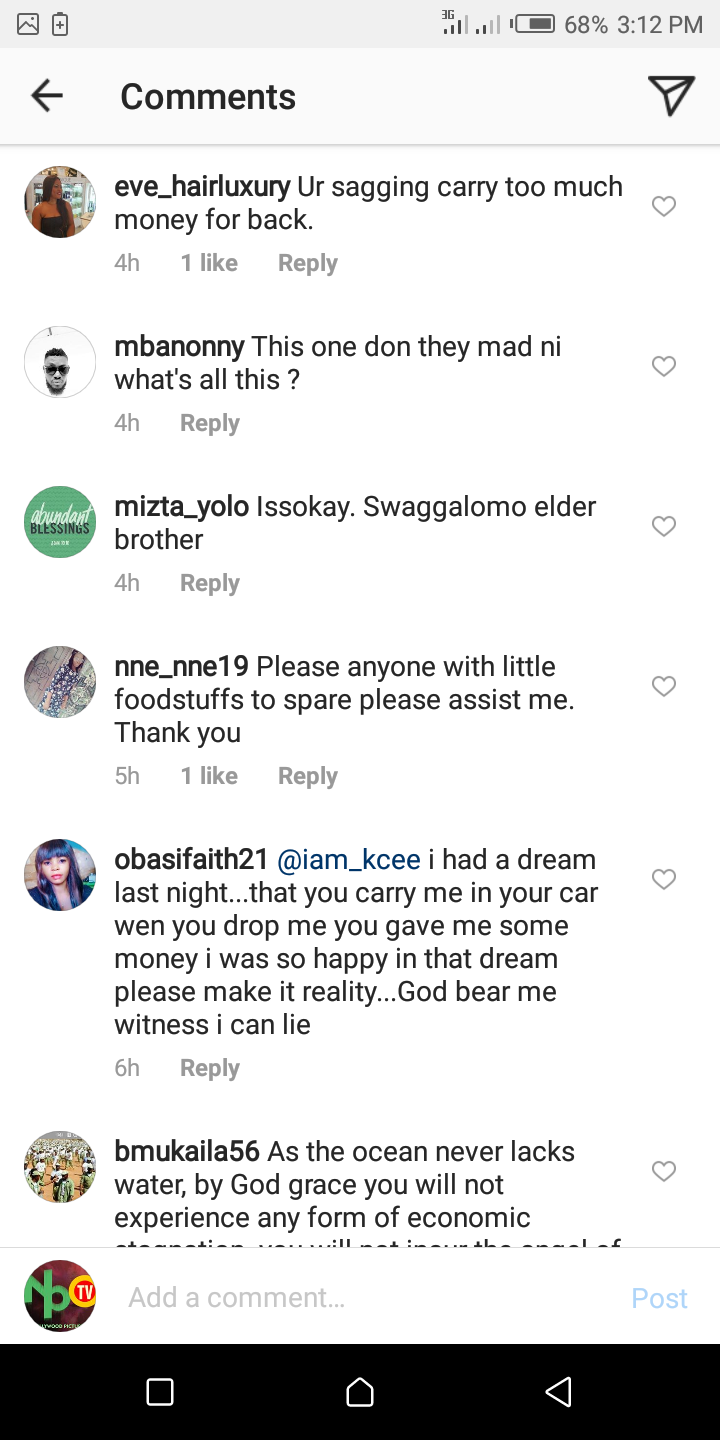Reply to mizta_yolo's comment
The height and width of the screenshot is (1440, 720).
[x=209, y=583]
